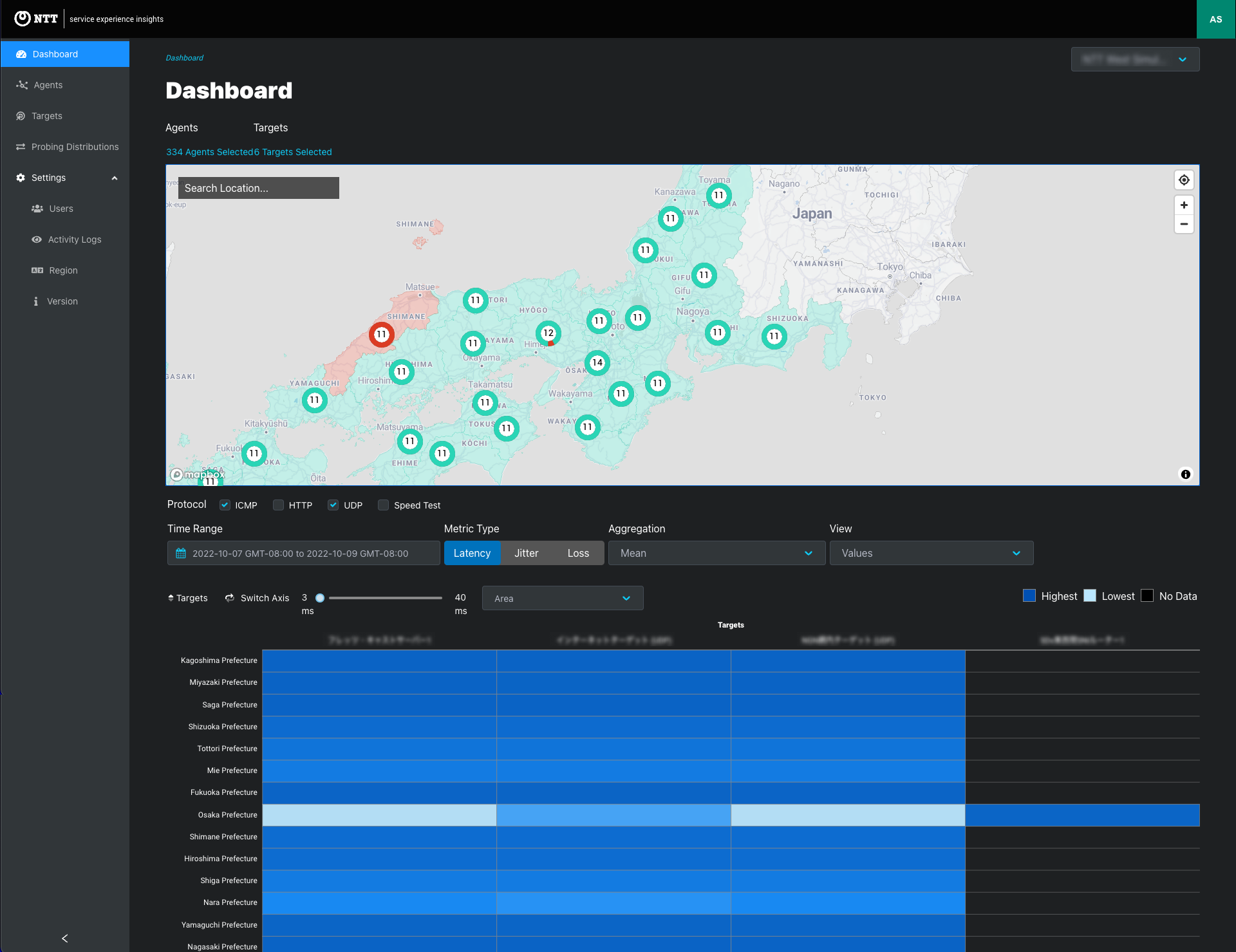Image resolution: width=1236 pixels, height=952 pixels.
Task: Uncheck the ICMP protocol checkbox
Action: (x=225, y=505)
